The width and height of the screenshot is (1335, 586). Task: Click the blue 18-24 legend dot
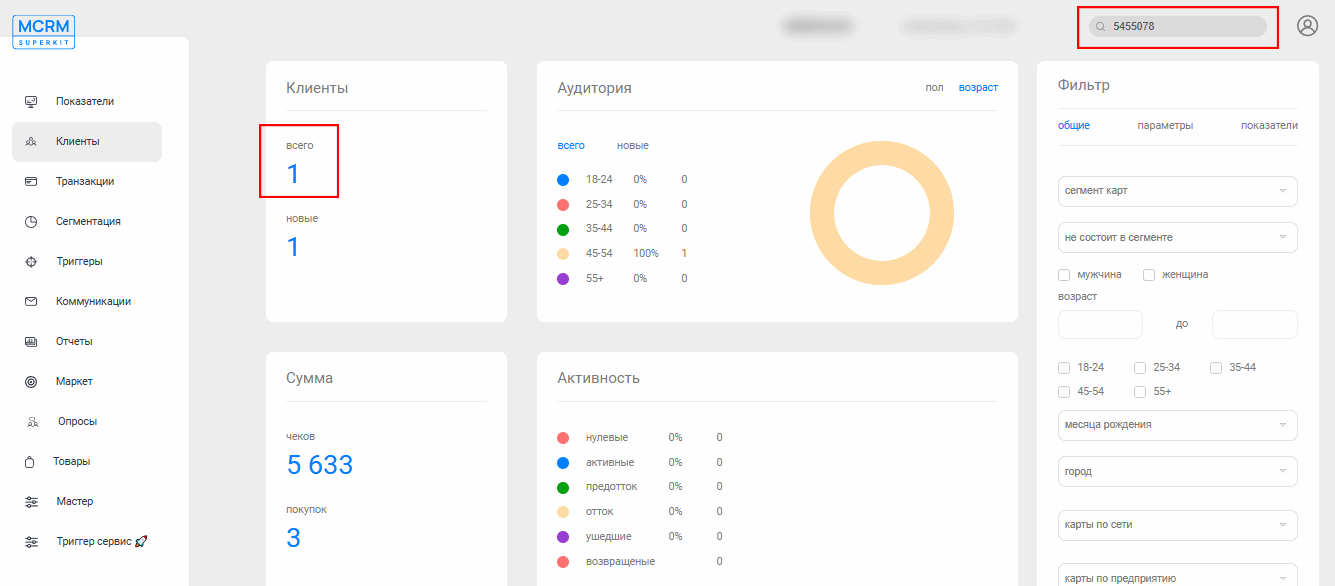563,180
